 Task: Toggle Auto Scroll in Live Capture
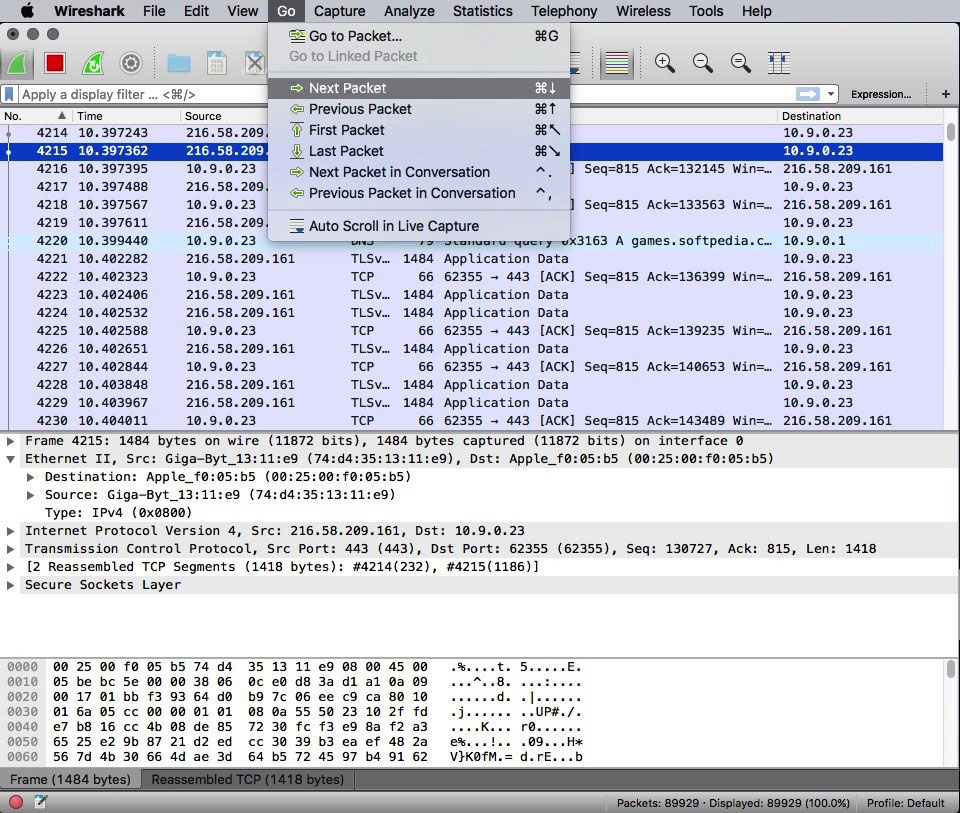(419, 226)
